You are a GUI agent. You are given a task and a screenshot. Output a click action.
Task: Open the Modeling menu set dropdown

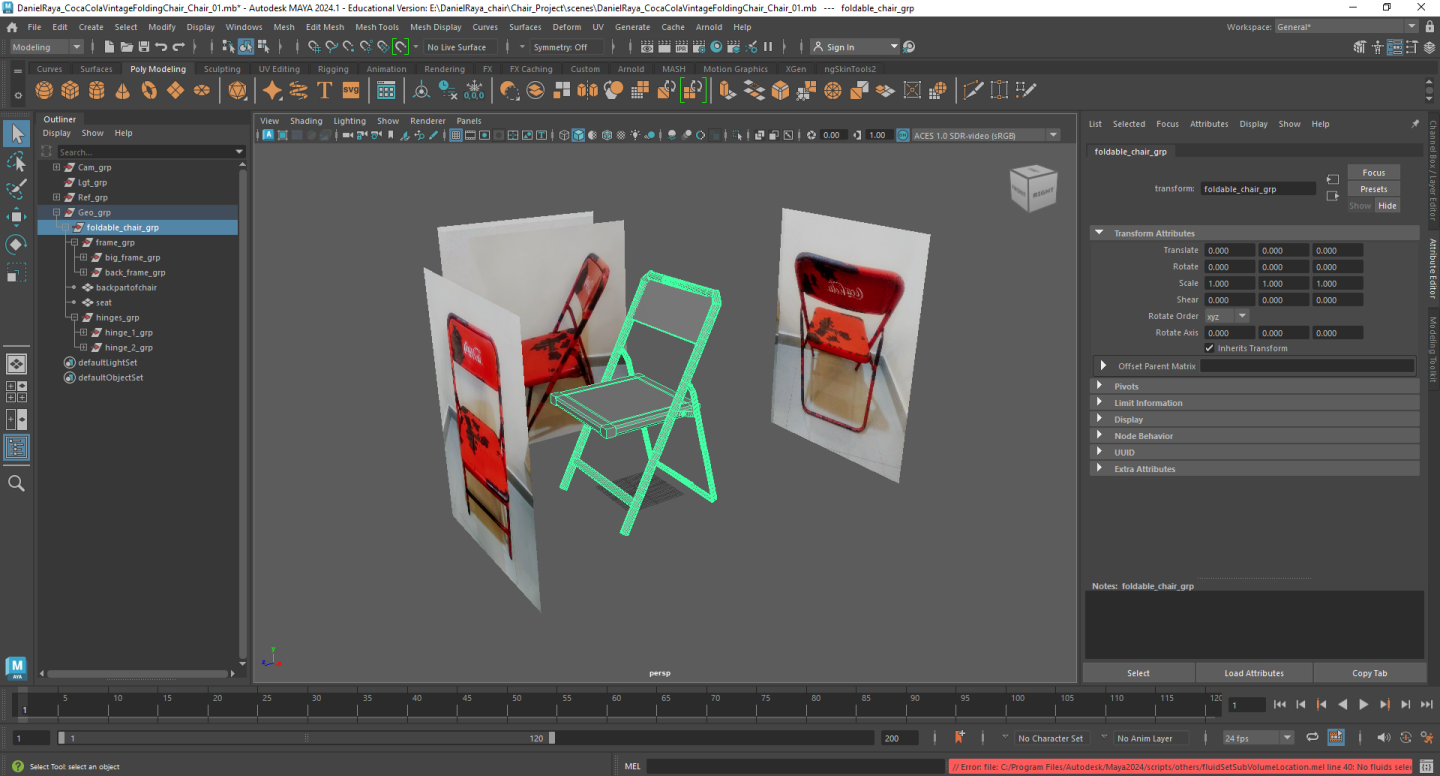(47, 47)
